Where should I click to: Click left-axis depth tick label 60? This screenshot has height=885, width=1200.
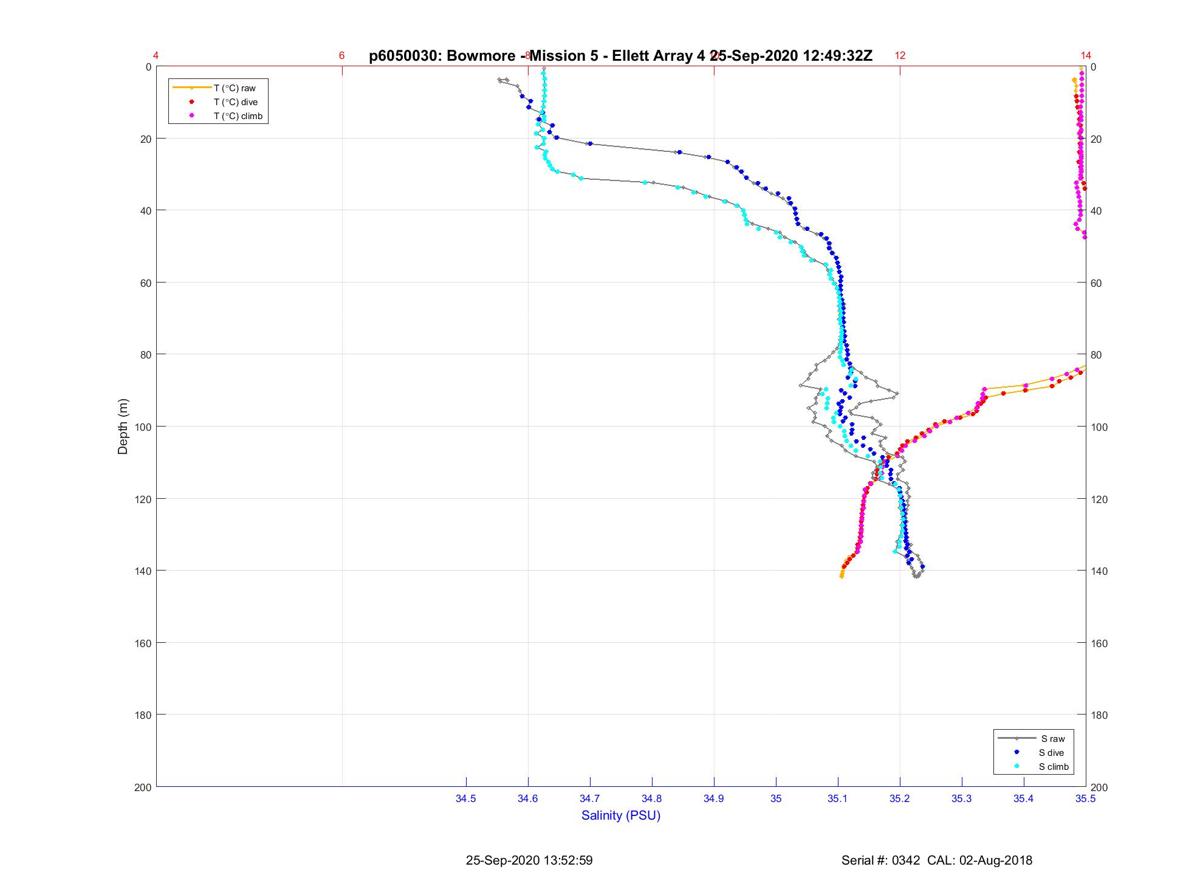(146, 283)
